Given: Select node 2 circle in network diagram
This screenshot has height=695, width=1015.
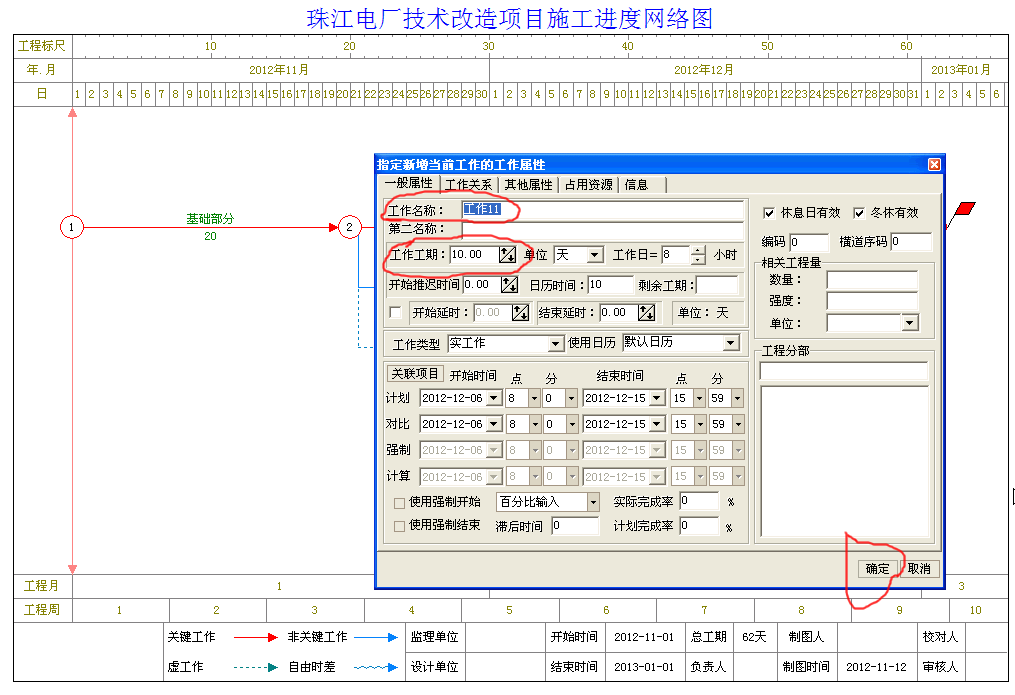Looking at the screenshot, I should pyautogui.click(x=350, y=227).
